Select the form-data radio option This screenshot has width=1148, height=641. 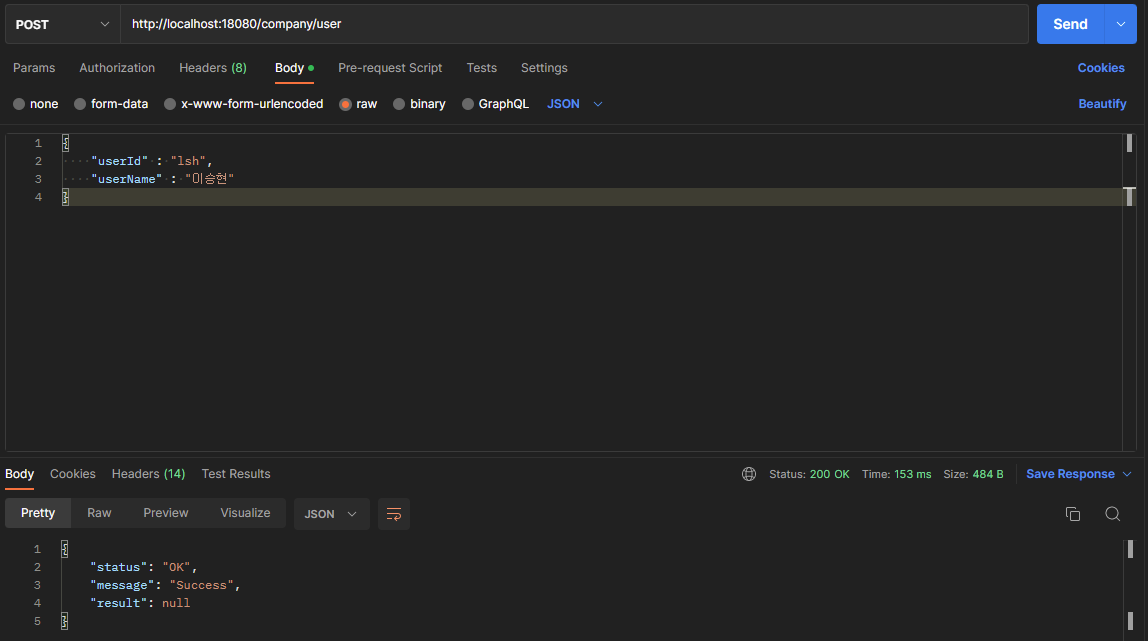click(x=80, y=104)
